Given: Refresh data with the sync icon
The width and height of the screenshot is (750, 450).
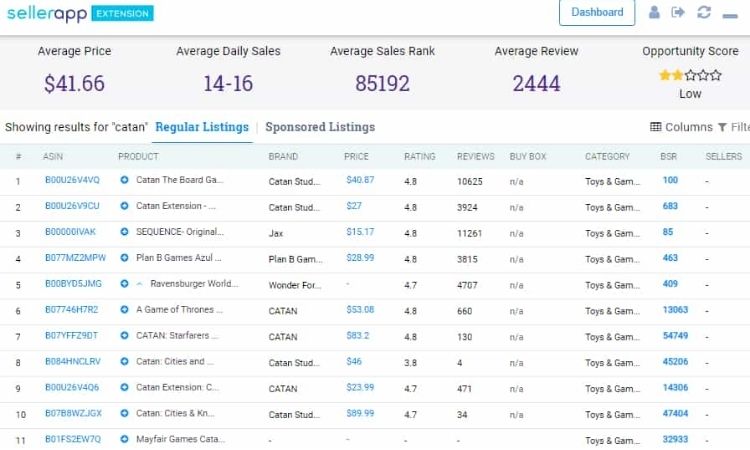Looking at the screenshot, I should [704, 13].
